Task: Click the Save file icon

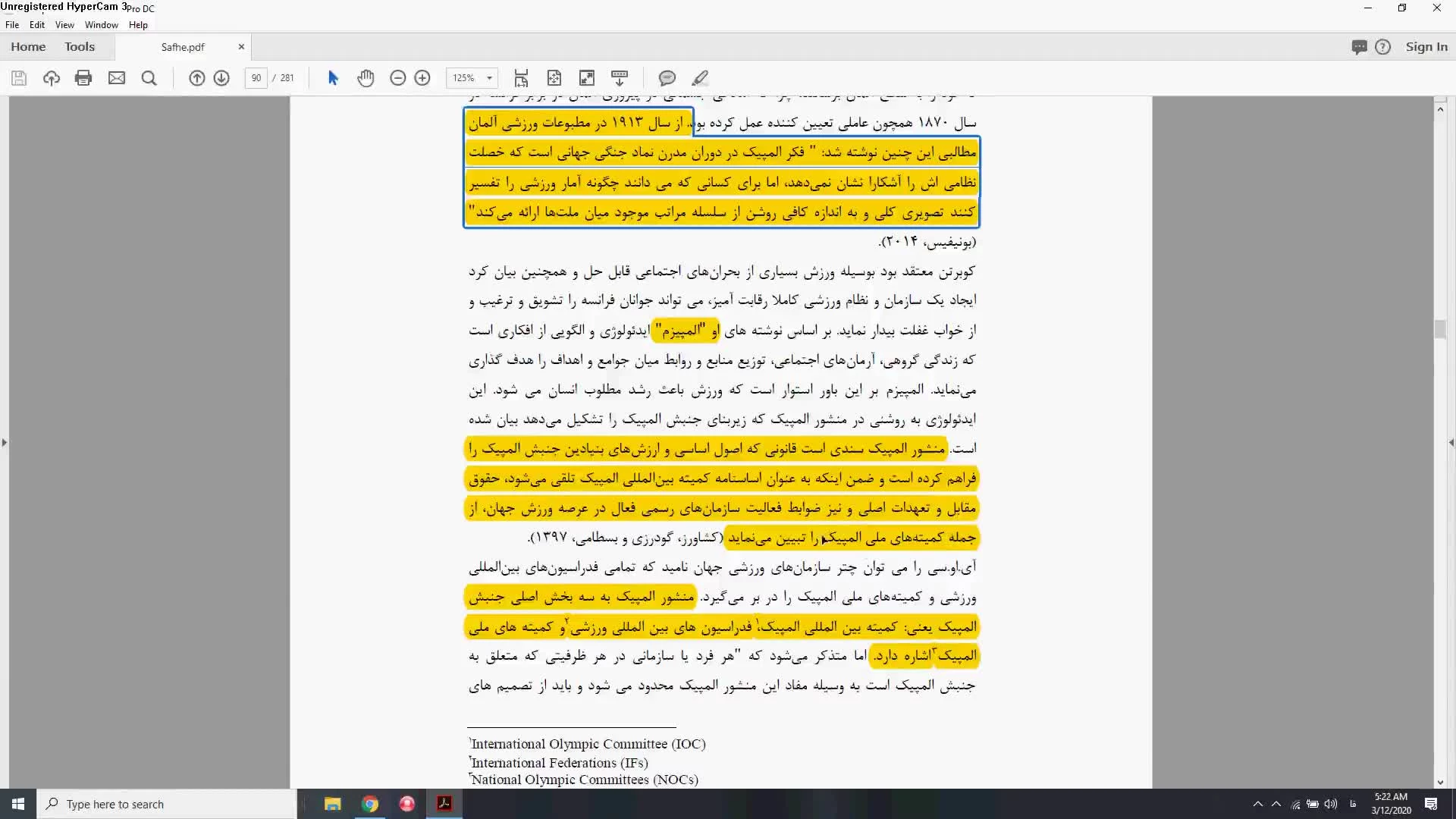Action: (x=19, y=78)
